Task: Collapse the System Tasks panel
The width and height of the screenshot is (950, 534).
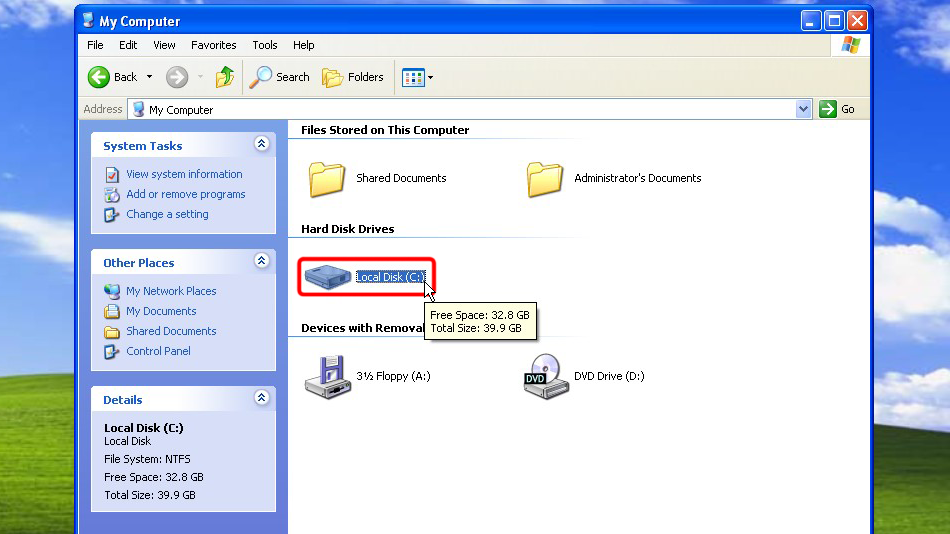Action: click(x=262, y=144)
